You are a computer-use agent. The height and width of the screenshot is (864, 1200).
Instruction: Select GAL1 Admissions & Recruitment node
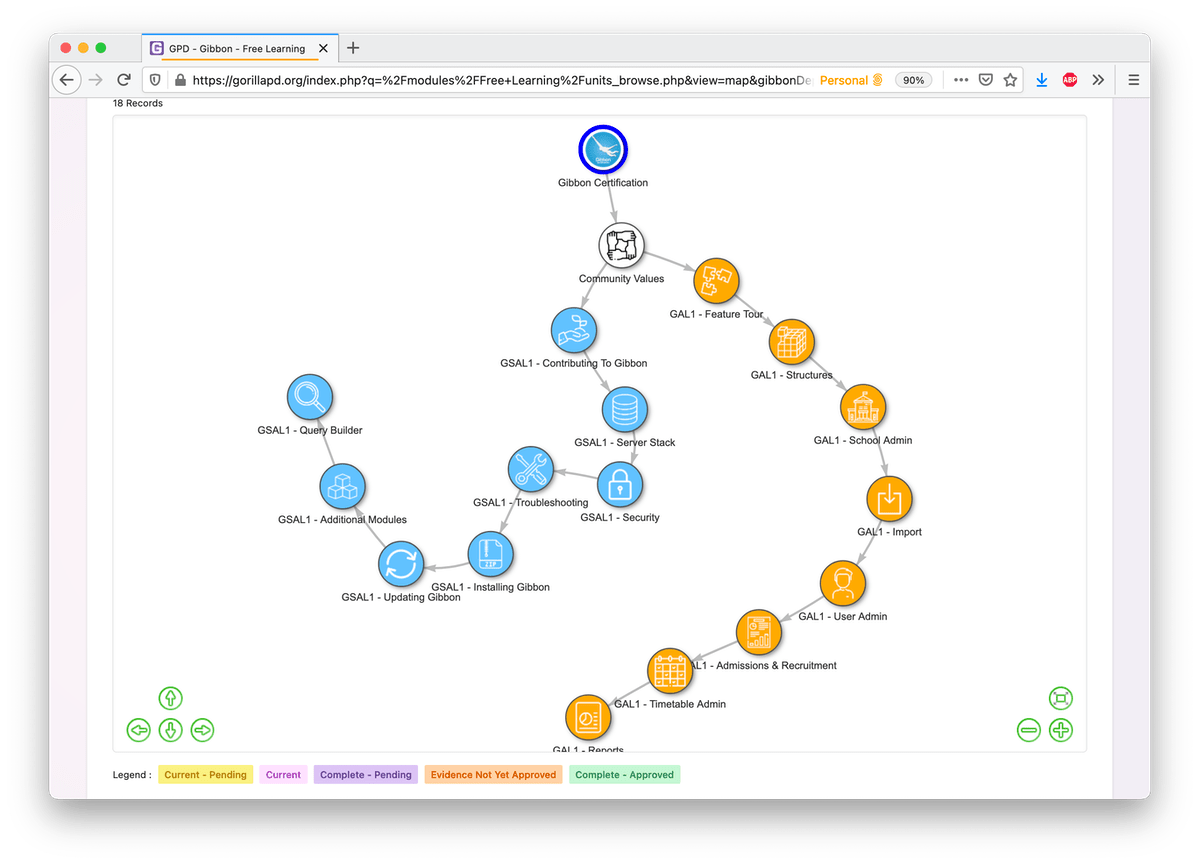(759, 632)
